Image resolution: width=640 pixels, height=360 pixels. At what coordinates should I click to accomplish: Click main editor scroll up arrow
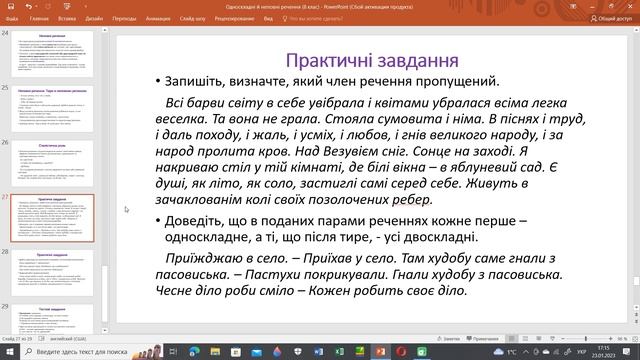point(636,30)
